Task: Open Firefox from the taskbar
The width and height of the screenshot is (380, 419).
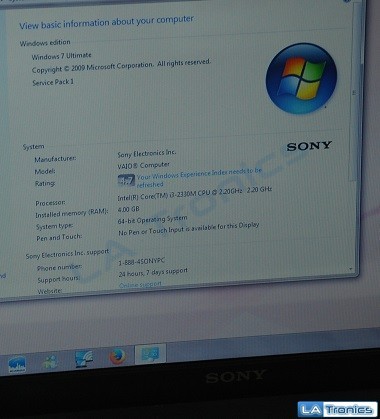Action: (118, 357)
